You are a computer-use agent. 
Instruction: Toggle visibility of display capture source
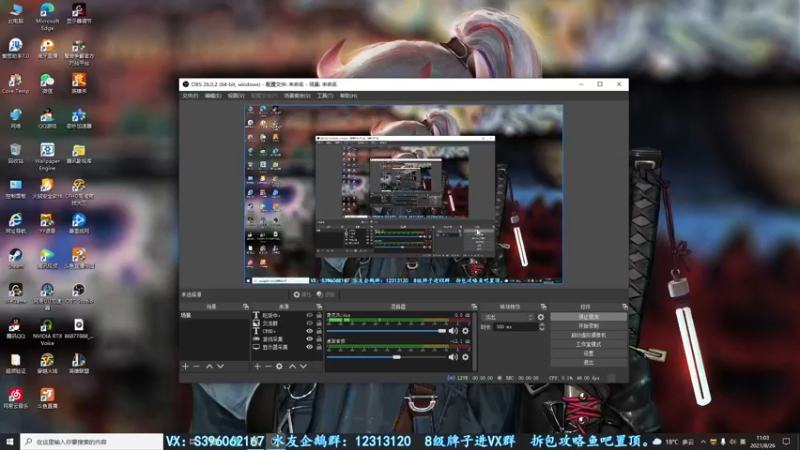point(309,347)
